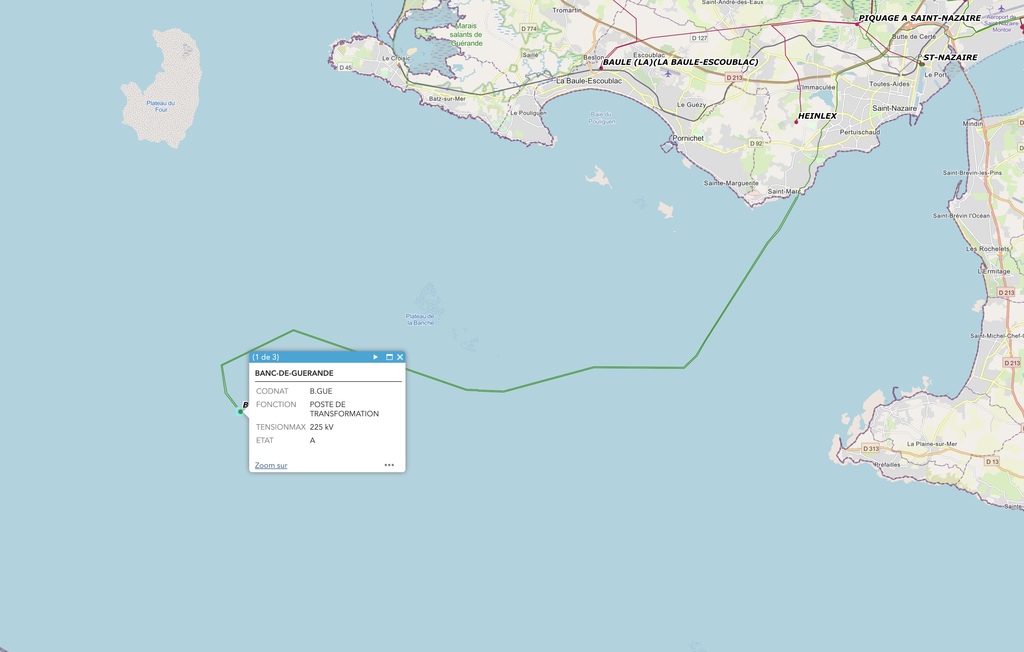The width and height of the screenshot is (1024, 652).
Task: Click the PIQUAGE A SAINT-NAZAIRE label
Action: 920,18
